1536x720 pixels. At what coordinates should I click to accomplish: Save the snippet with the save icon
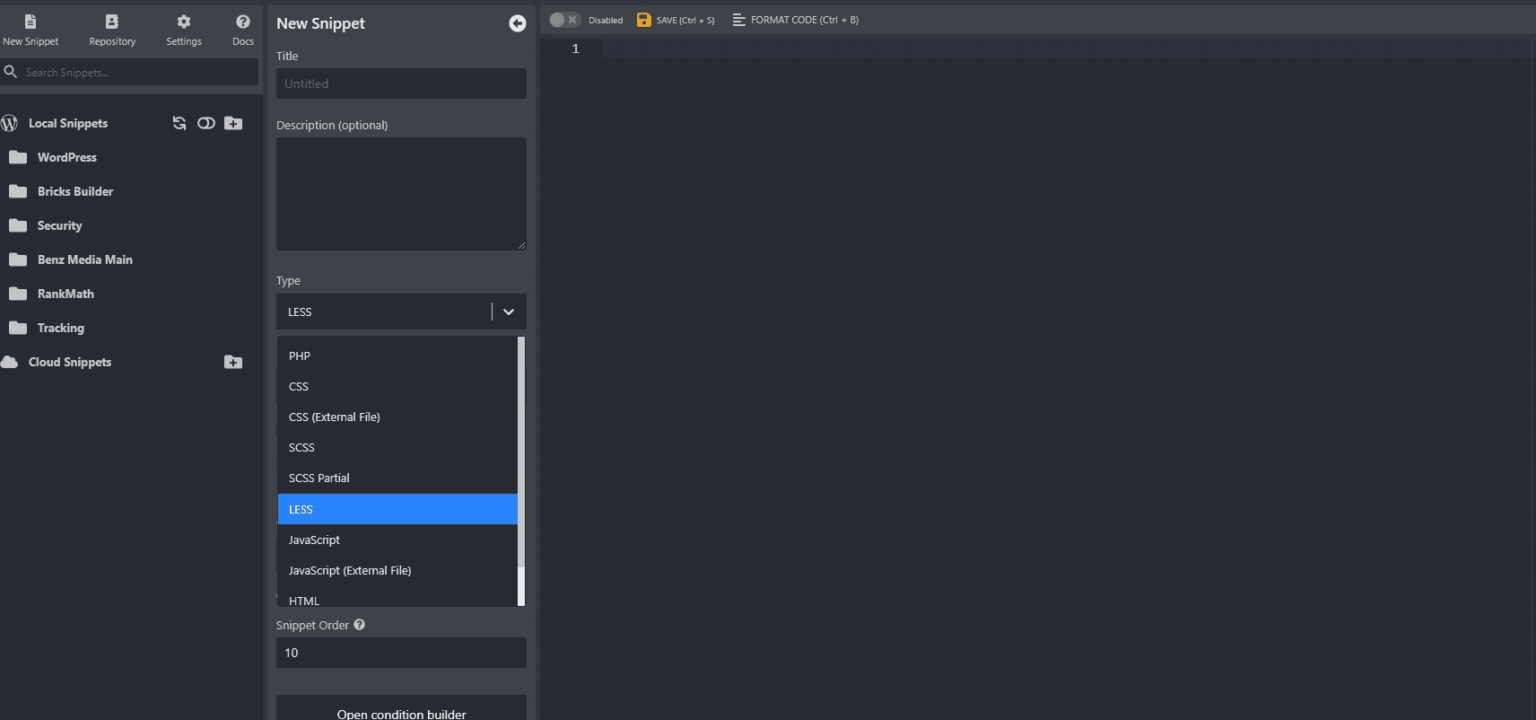coord(642,18)
